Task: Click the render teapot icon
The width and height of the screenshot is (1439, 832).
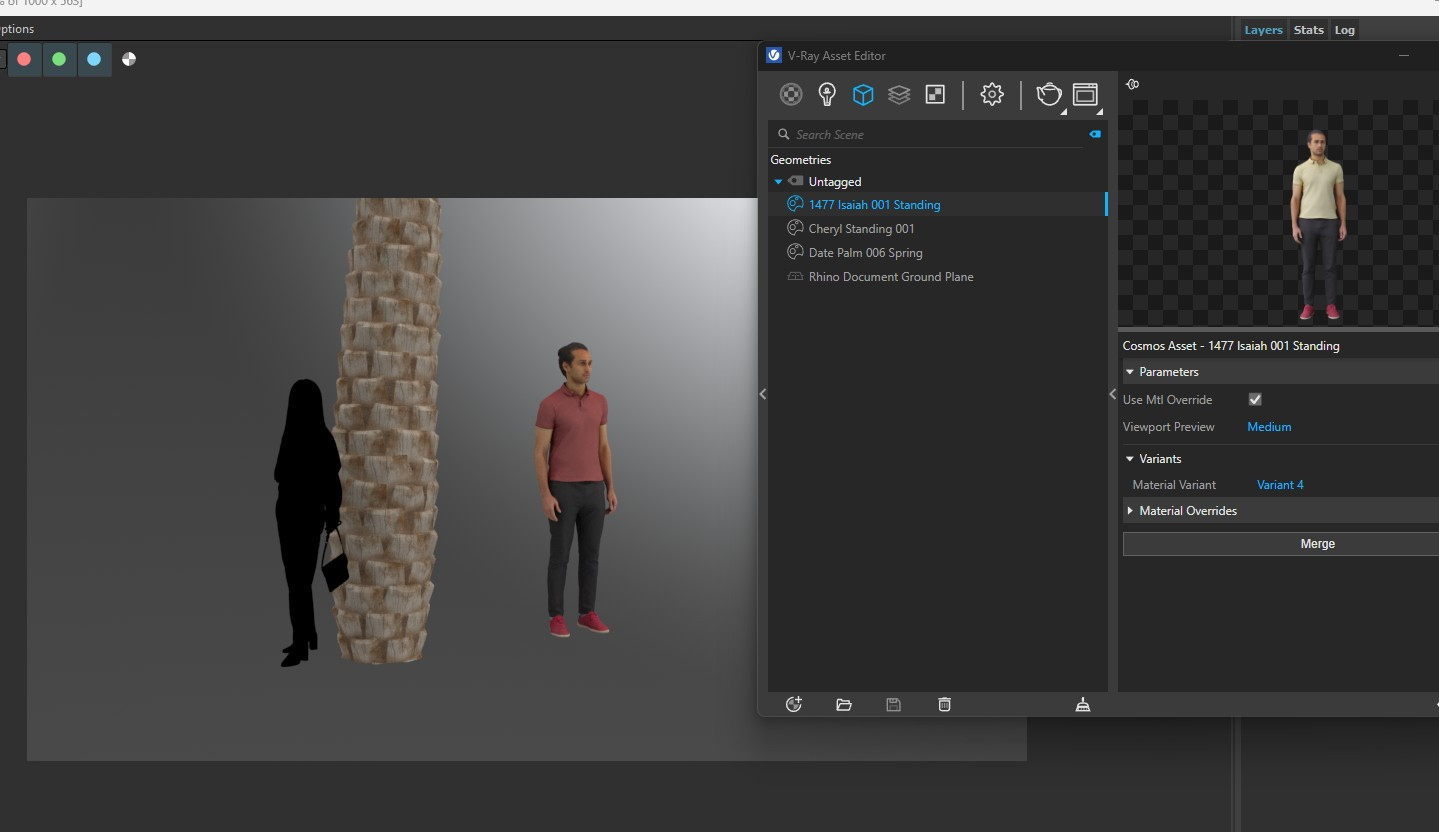Action: click(x=1049, y=95)
